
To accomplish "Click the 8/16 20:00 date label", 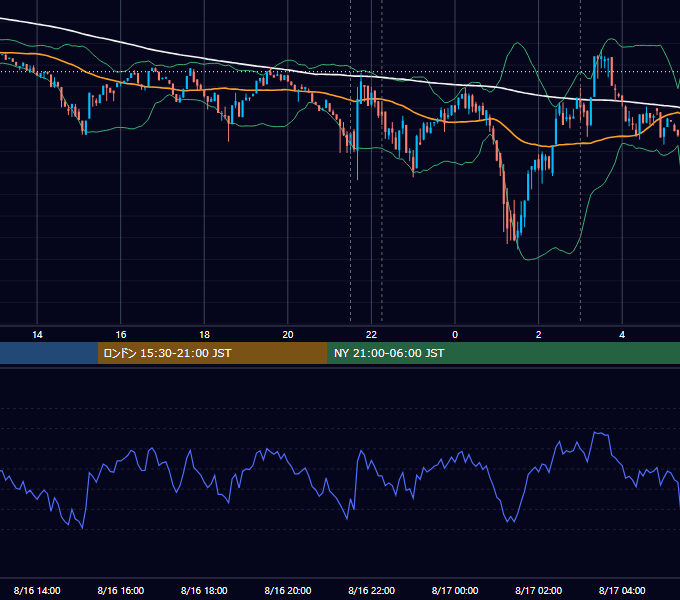I will click(x=288, y=590).
